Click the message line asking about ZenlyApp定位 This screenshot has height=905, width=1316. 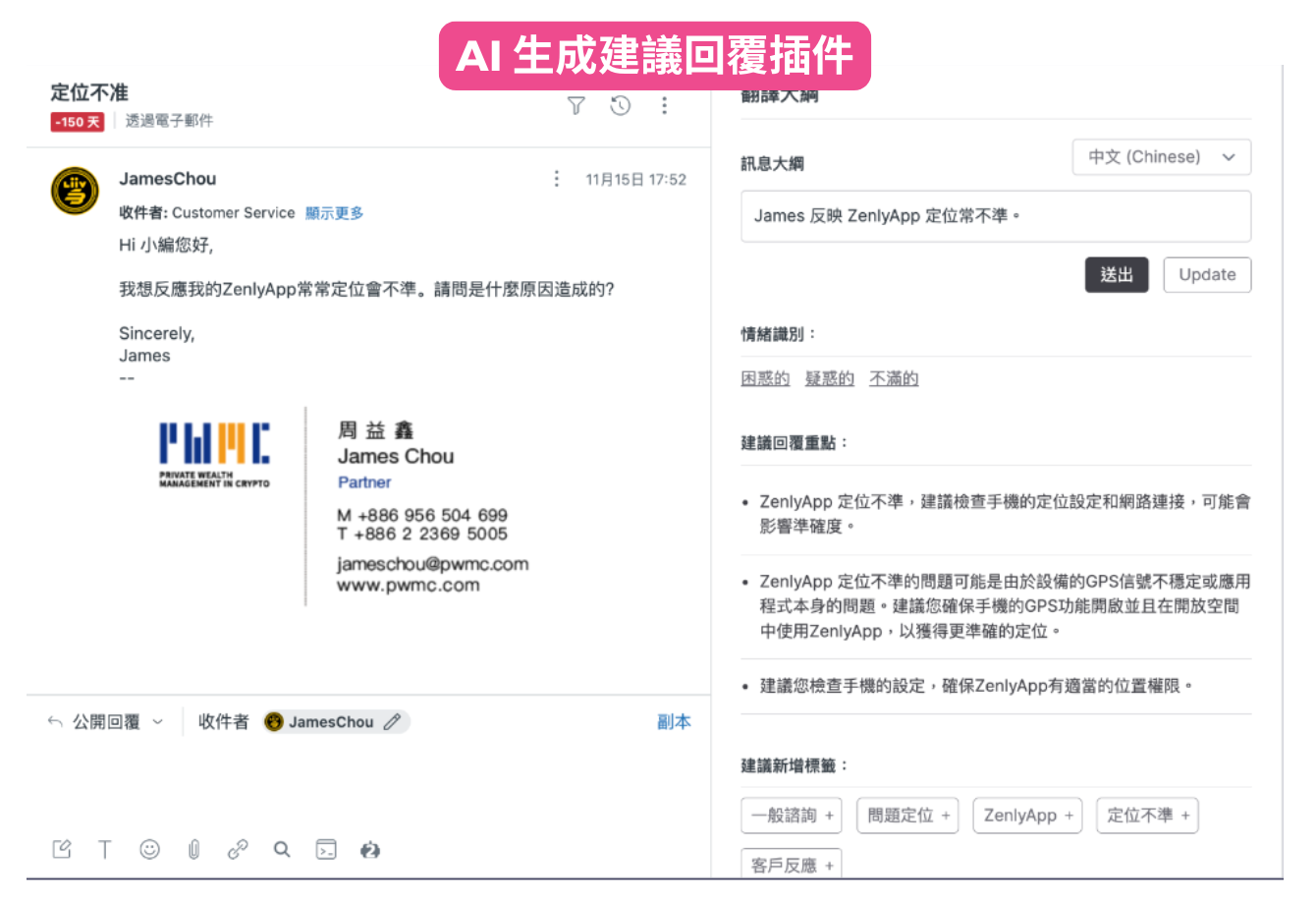point(366,290)
